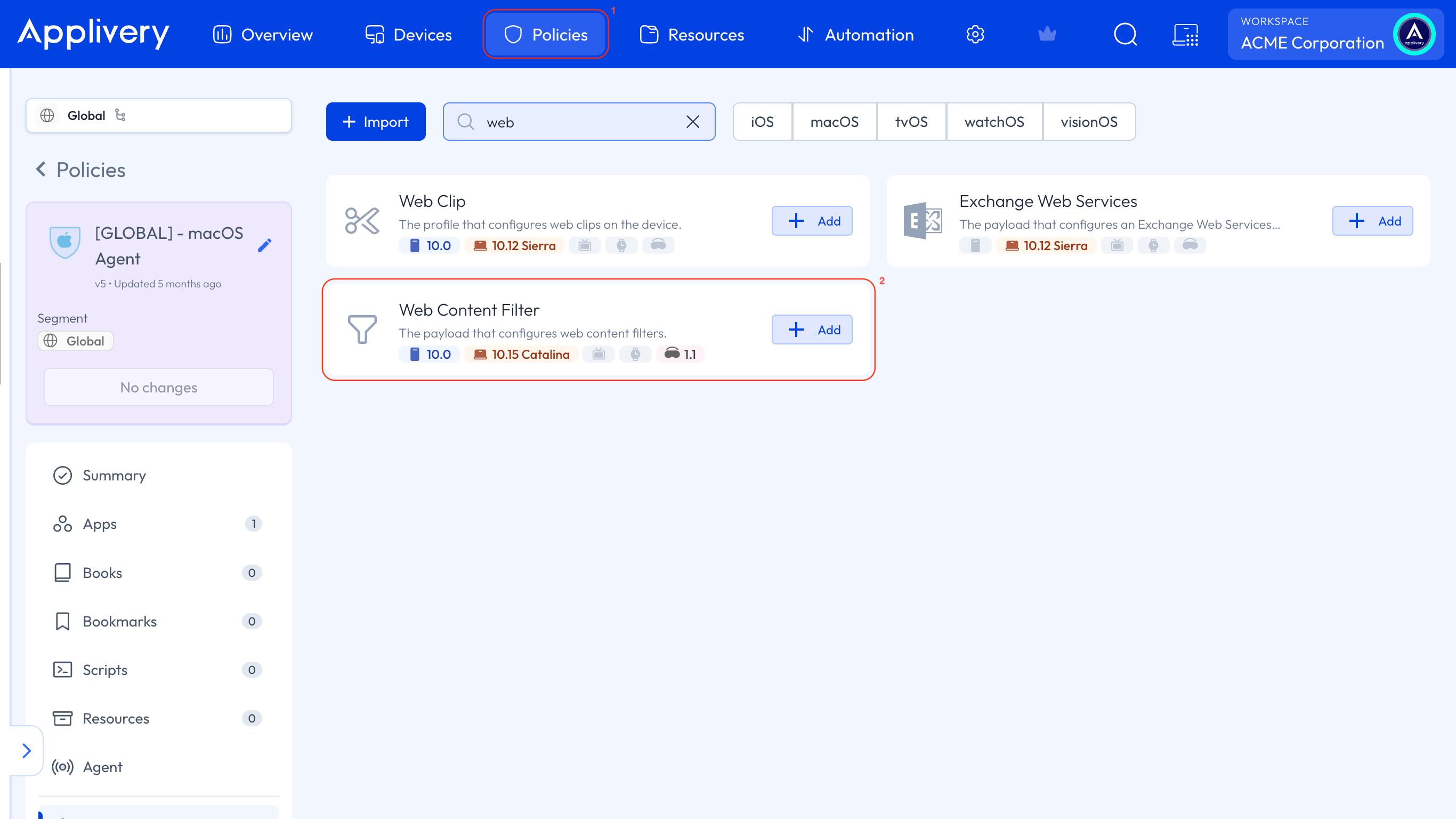
Task: Click the workspace avatar logo
Action: pyautogui.click(x=1414, y=34)
